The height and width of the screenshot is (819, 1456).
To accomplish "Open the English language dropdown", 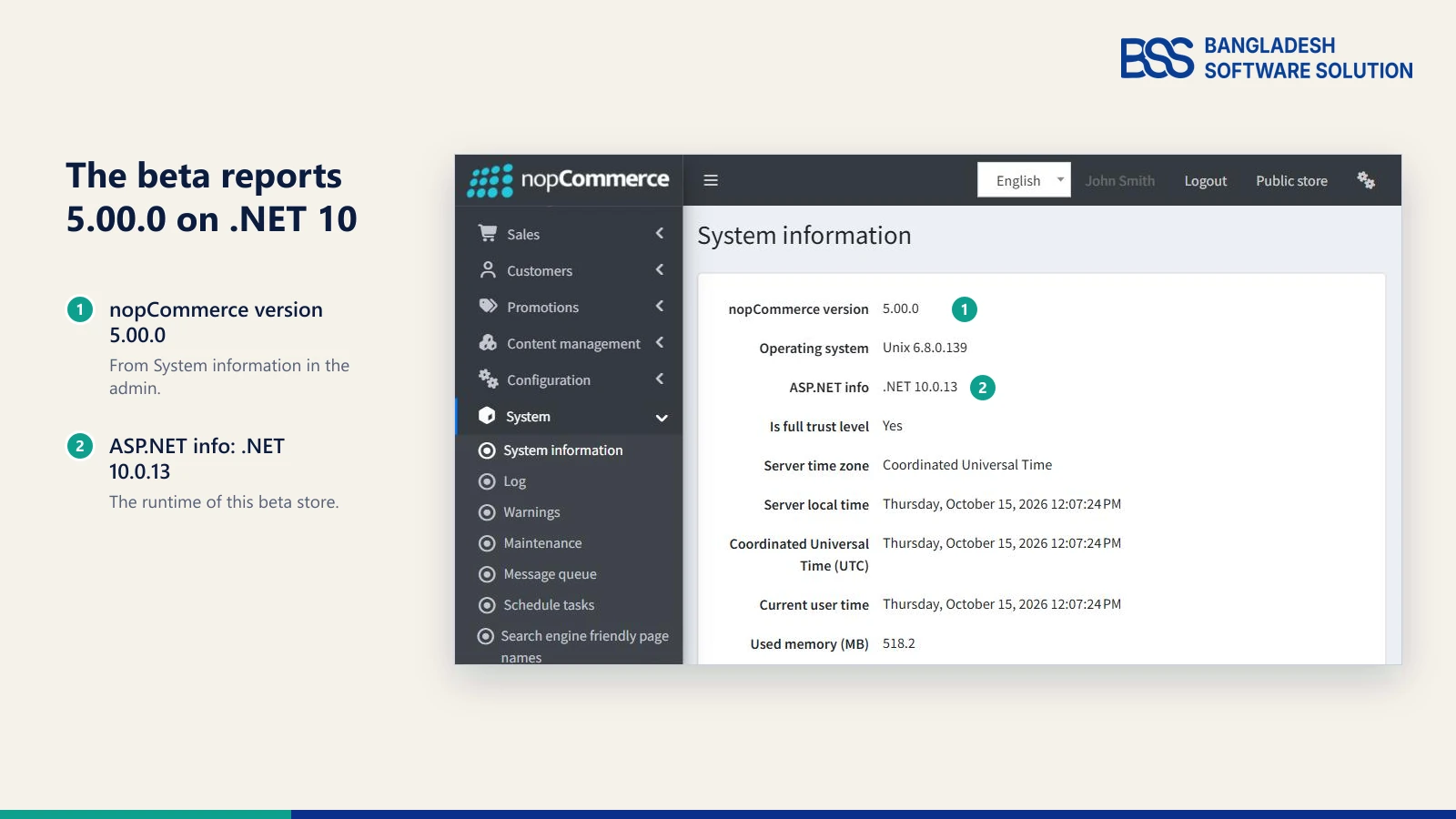I will (x=1024, y=180).
